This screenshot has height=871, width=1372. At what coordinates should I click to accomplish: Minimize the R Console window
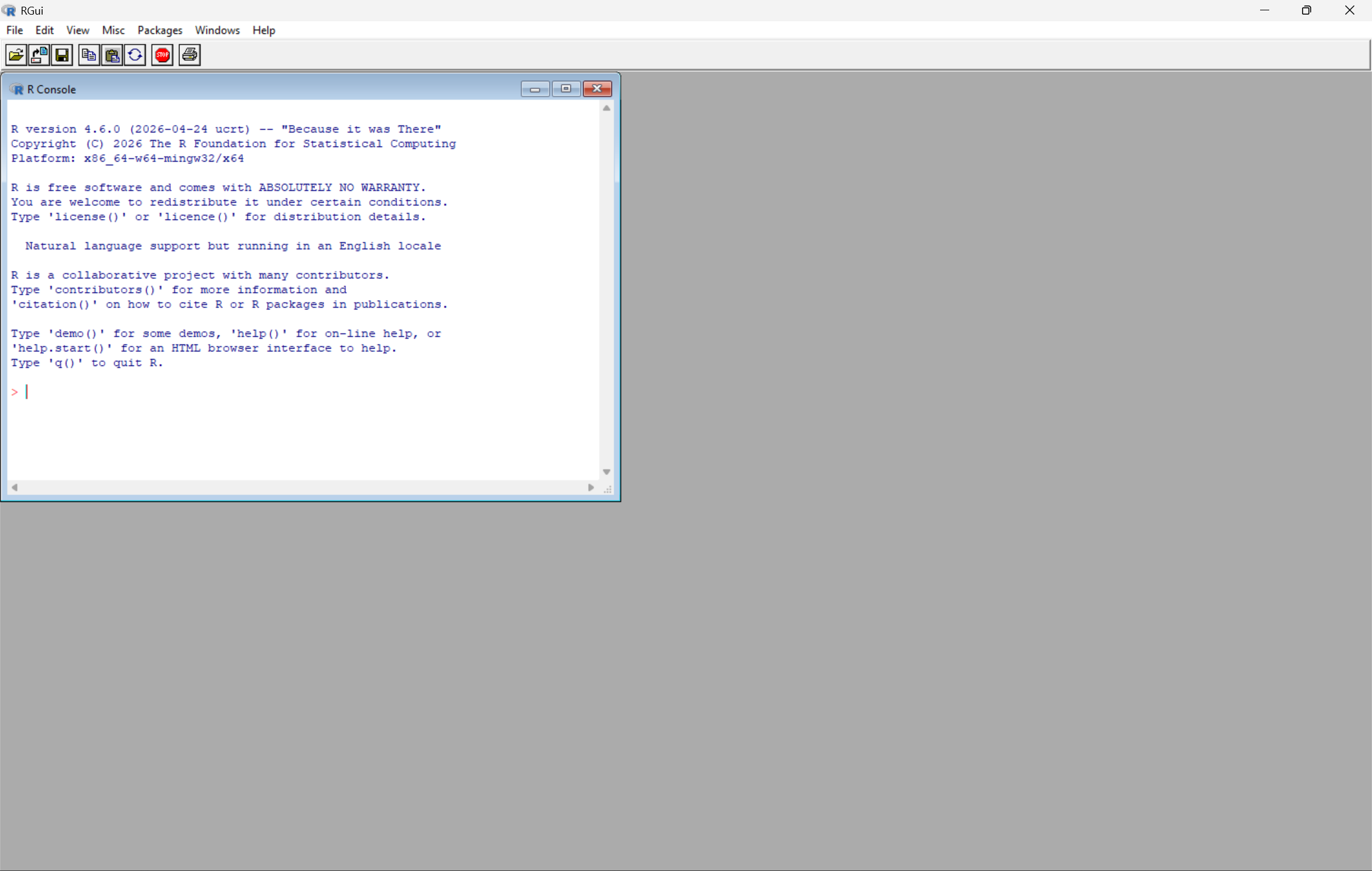click(x=535, y=89)
